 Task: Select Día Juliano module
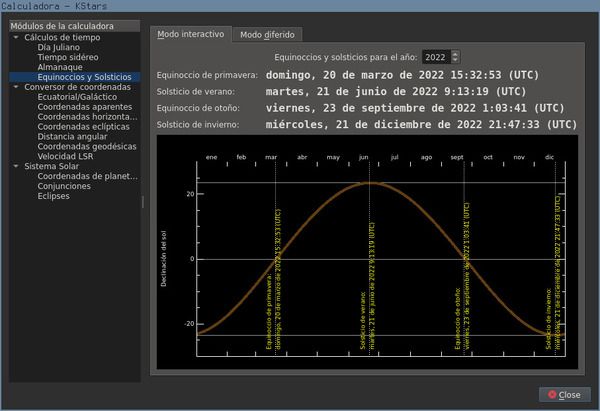[x=58, y=46]
